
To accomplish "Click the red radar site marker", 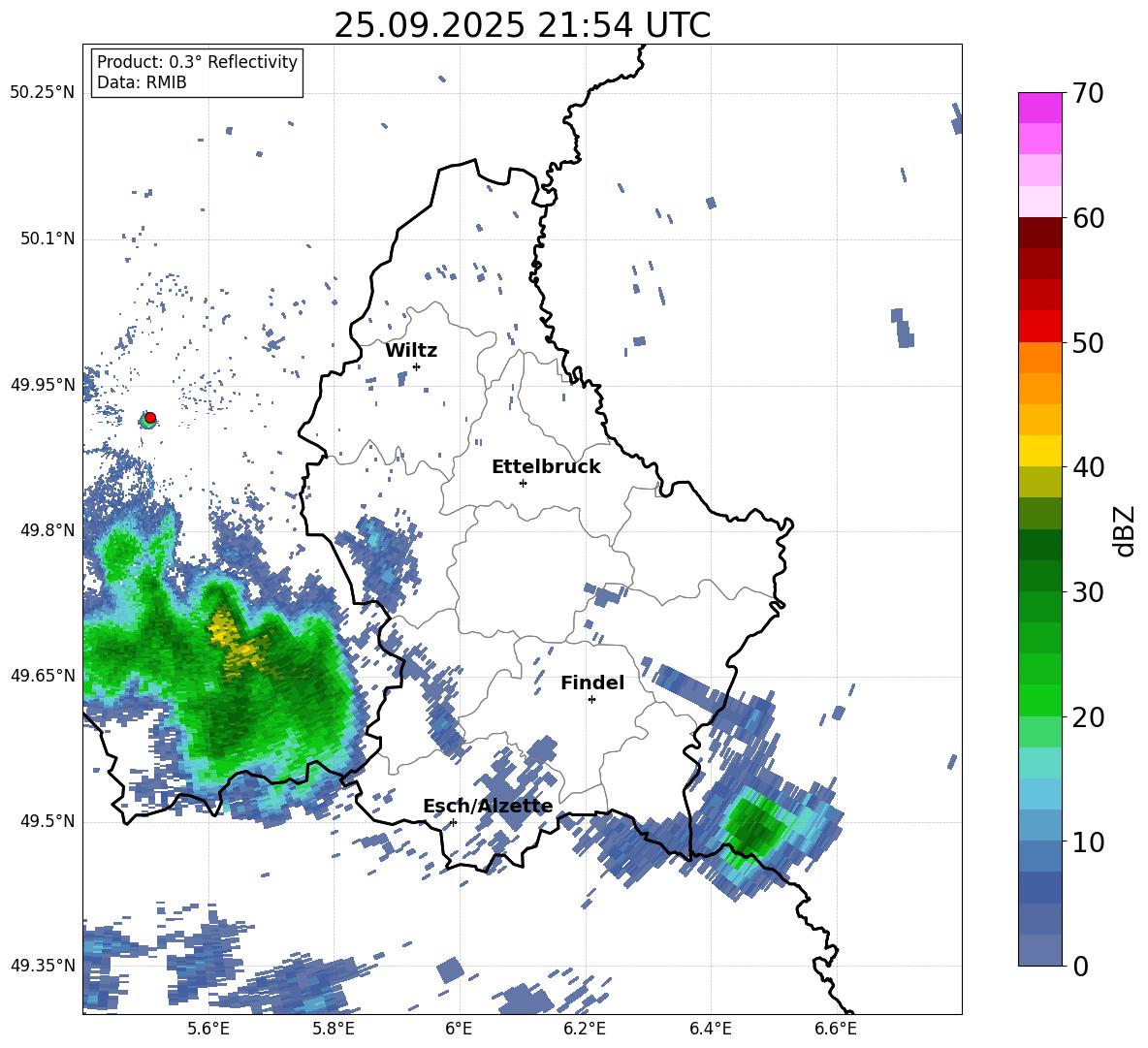I will click(x=150, y=417).
